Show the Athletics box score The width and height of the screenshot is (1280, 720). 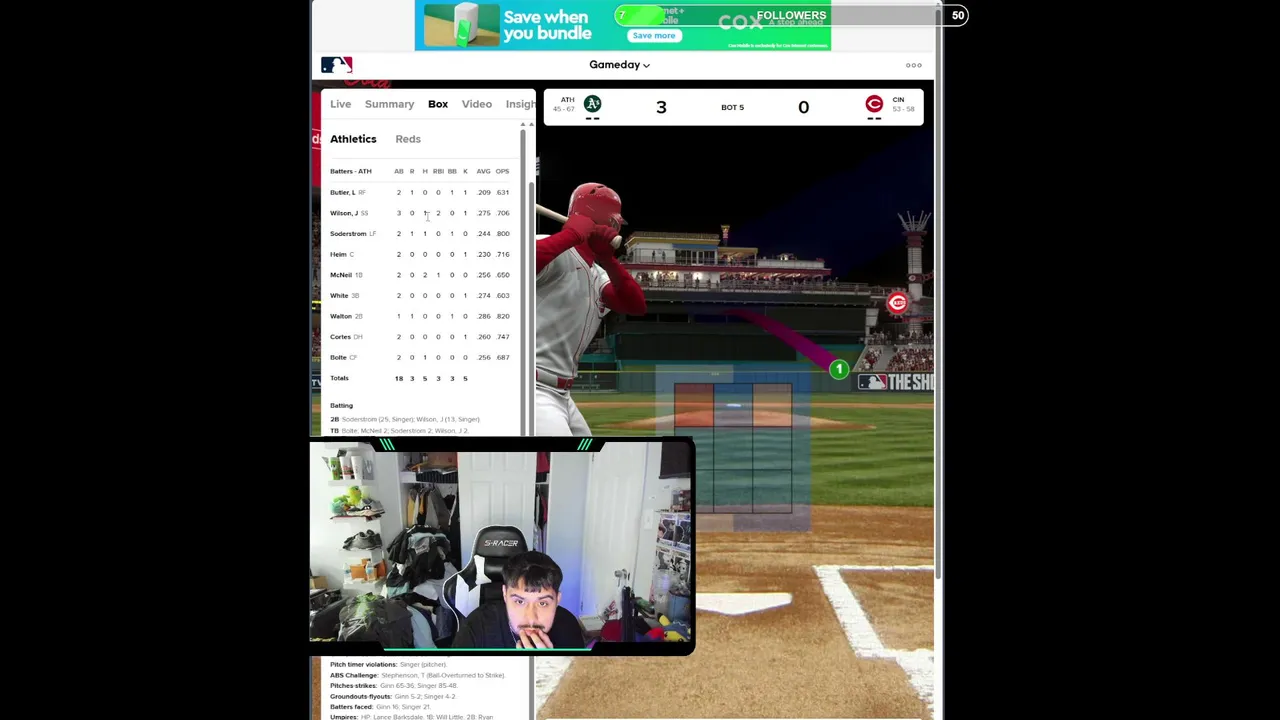click(x=353, y=139)
